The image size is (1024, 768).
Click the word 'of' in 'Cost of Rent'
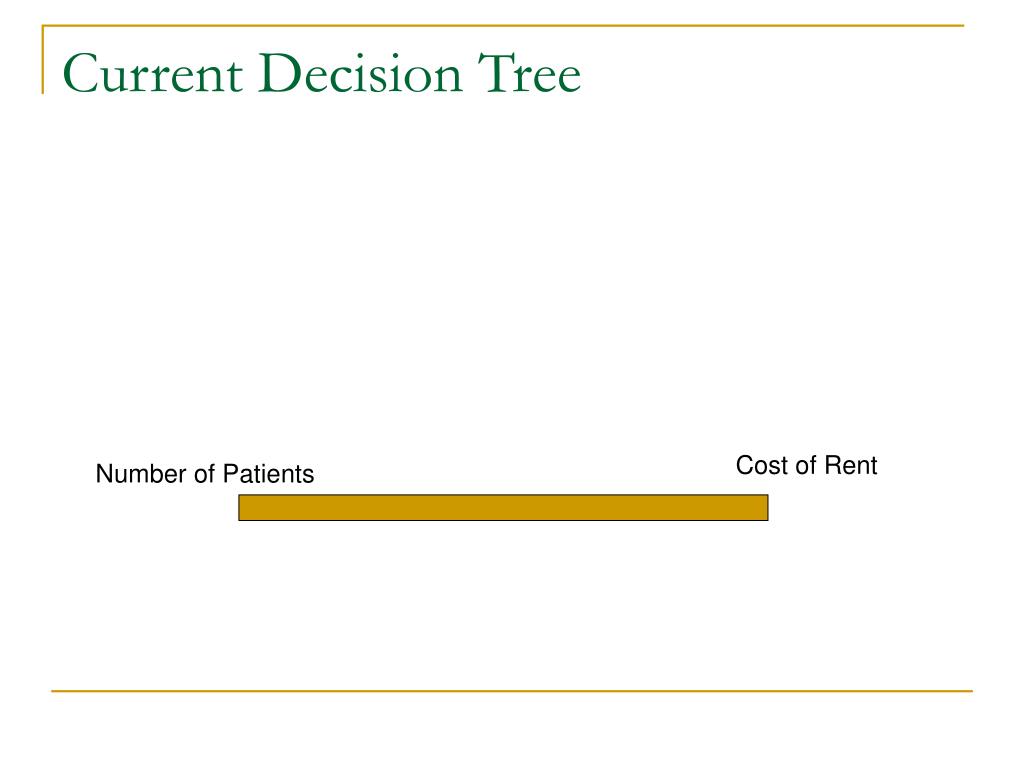pyautogui.click(x=807, y=466)
